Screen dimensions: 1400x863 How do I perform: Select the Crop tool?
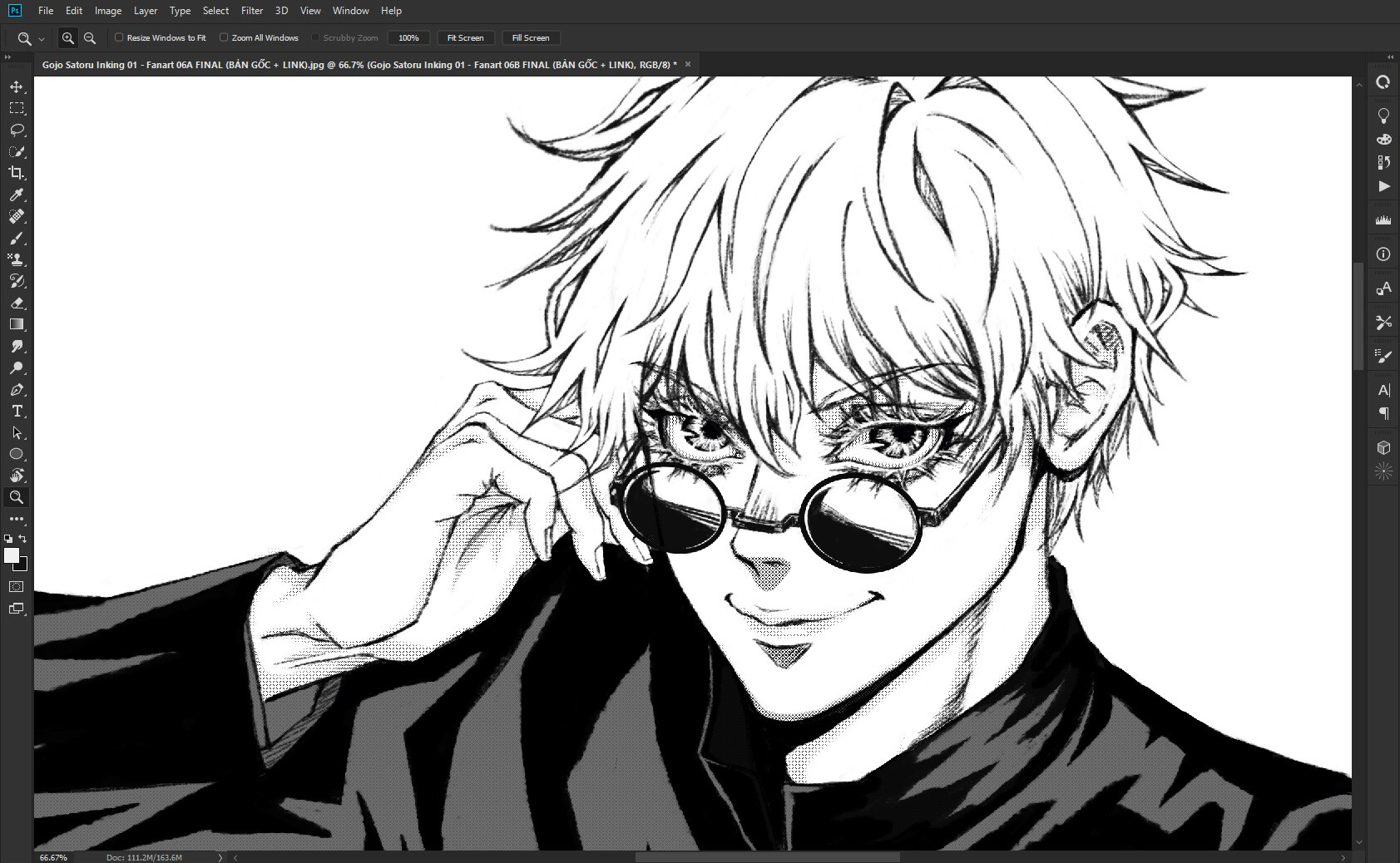[17, 174]
